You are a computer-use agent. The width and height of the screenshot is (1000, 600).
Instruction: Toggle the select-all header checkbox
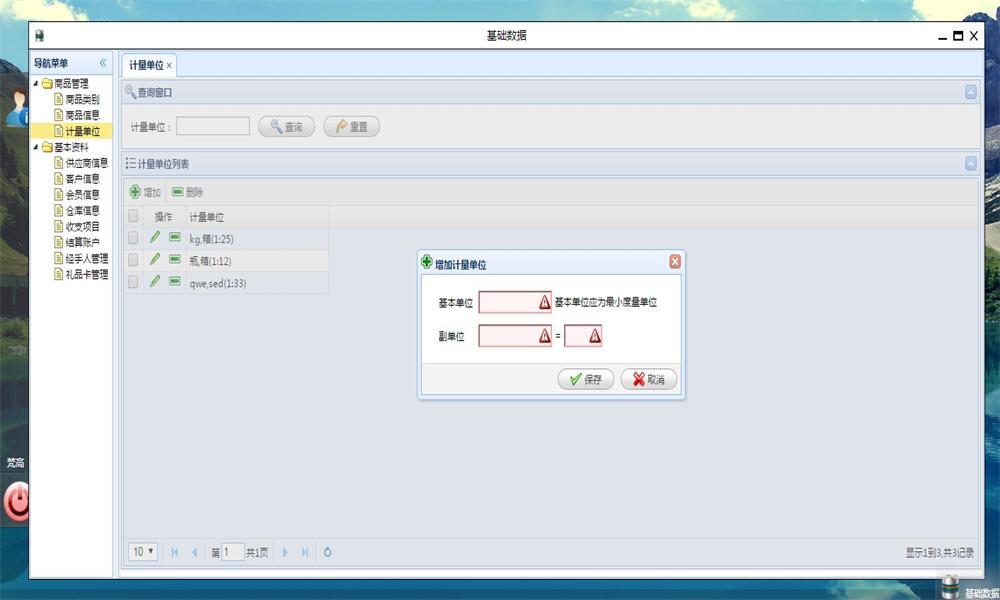click(x=133, y=216)
